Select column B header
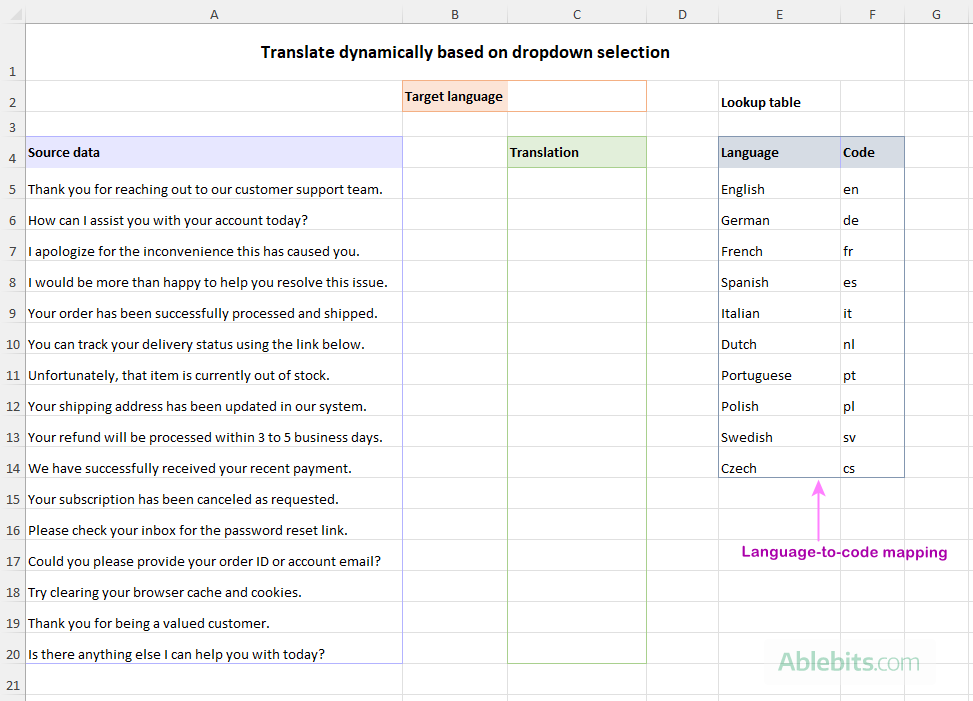This screenshot has width=973, height=701. (x=455, y=14)
